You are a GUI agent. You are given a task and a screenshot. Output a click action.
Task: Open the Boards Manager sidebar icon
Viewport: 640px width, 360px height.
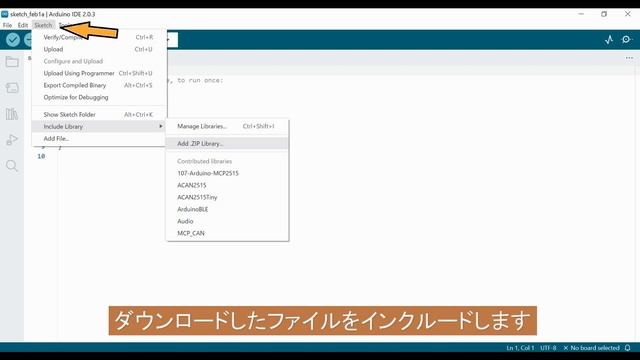[x=12, y=88]
